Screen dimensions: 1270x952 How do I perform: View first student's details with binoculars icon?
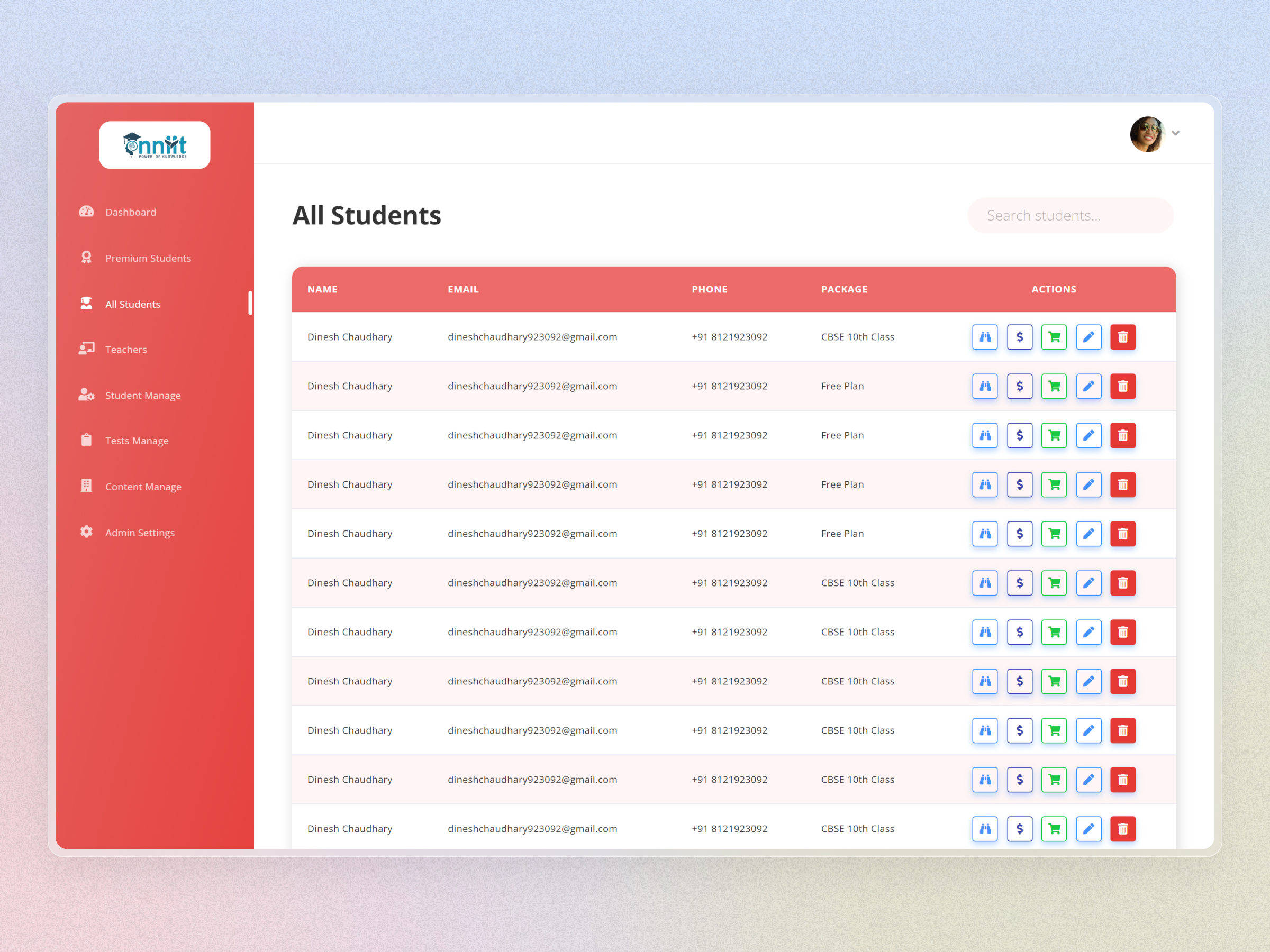coord(985,337)
